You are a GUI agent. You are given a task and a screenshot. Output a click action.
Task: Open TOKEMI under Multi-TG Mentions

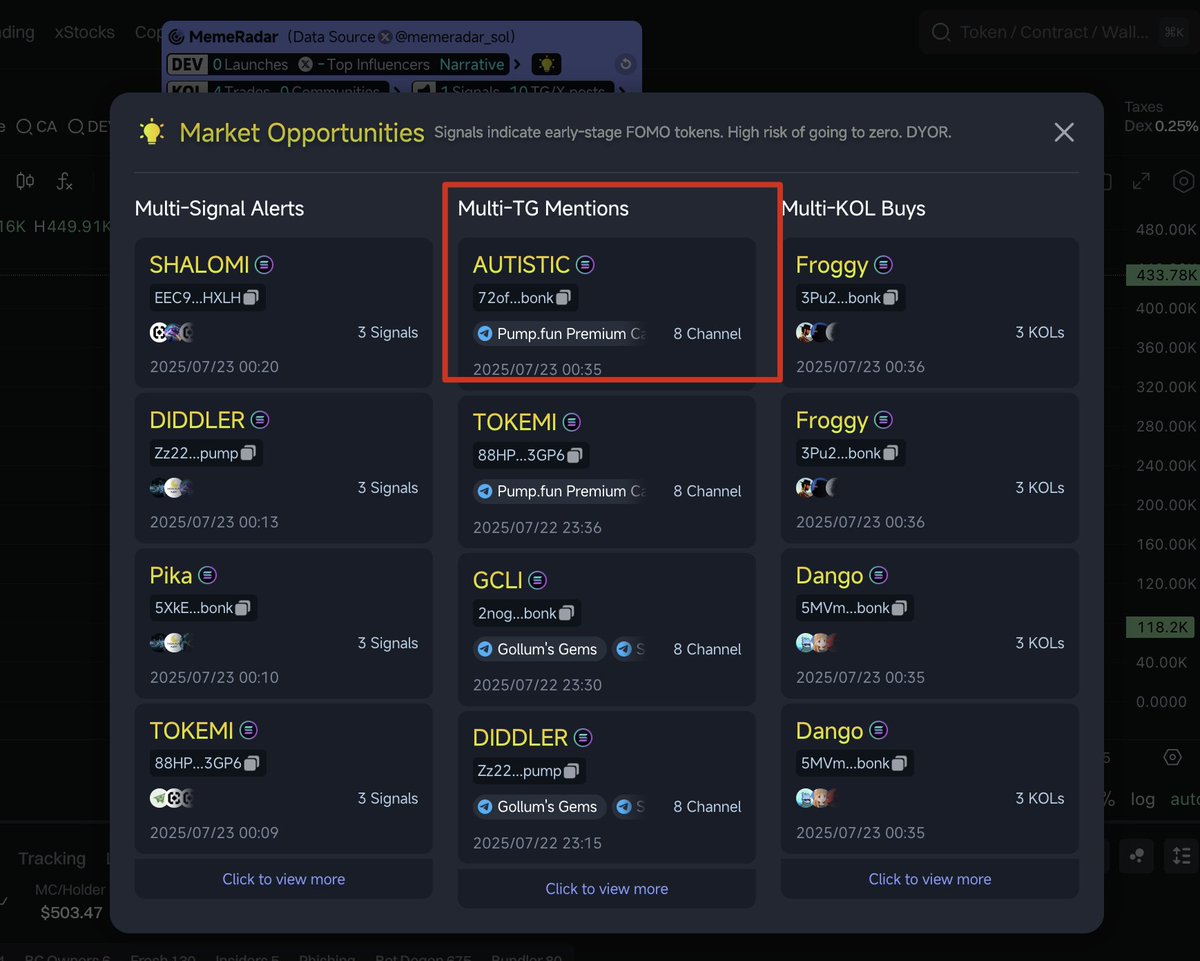click(x=514, y=422)
